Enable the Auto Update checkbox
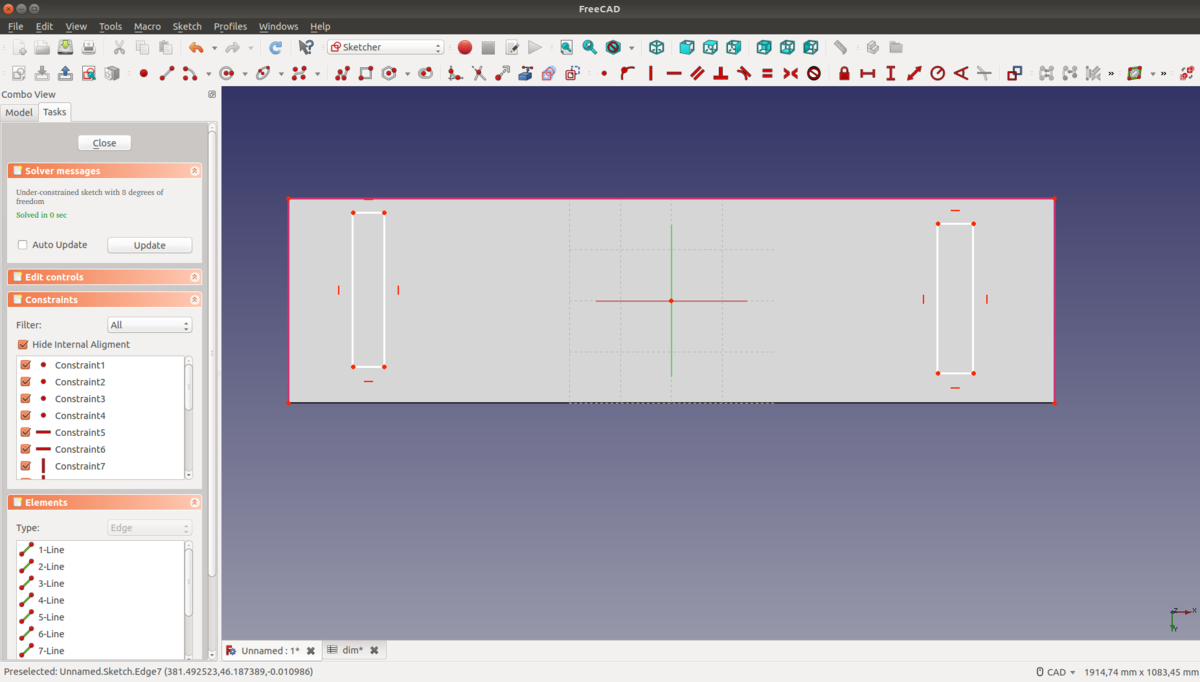The width and height of the screenshot is (1200, 682). point(23,245)
